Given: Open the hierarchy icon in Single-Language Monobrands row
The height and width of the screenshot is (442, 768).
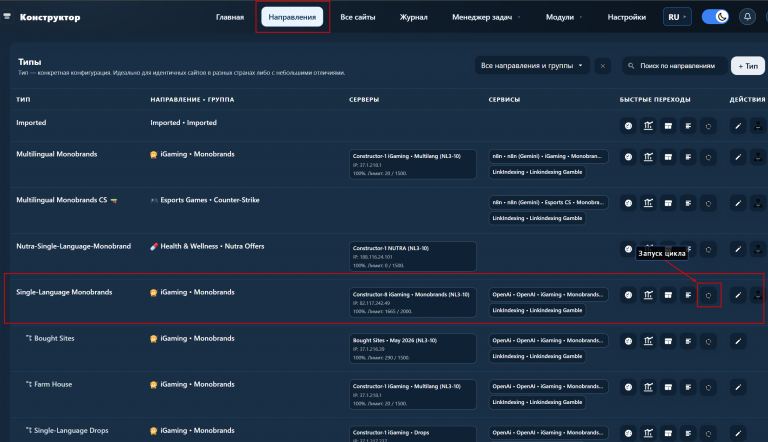Looking at the screenshot, I should click(758, 295).
